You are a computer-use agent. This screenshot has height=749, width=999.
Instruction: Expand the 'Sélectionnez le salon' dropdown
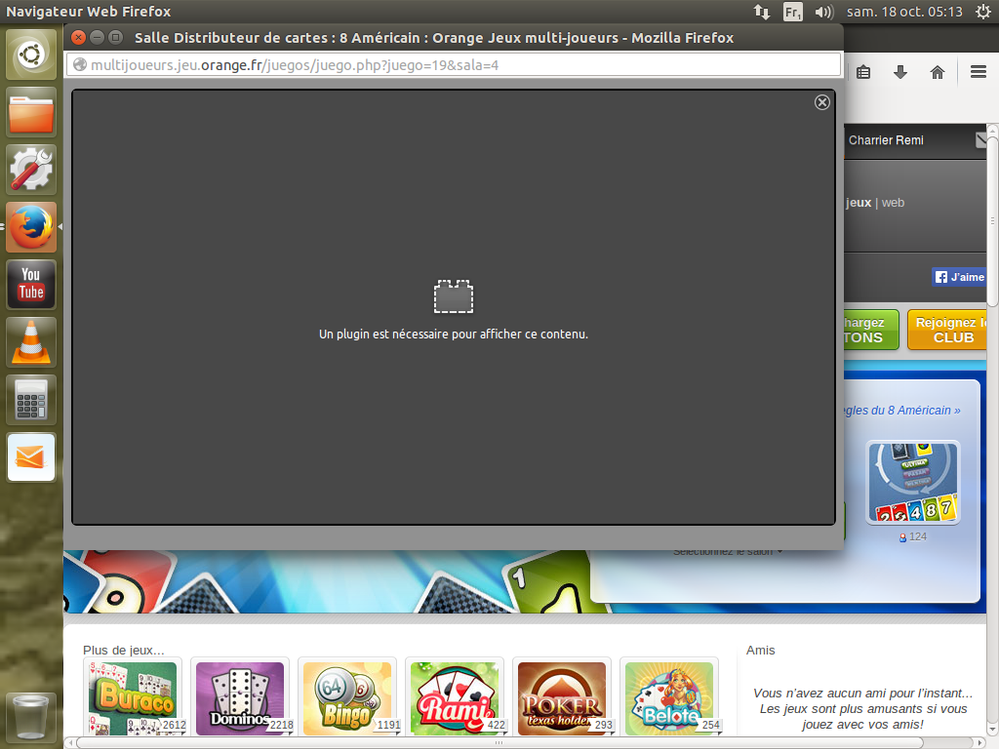coord(727,551)
